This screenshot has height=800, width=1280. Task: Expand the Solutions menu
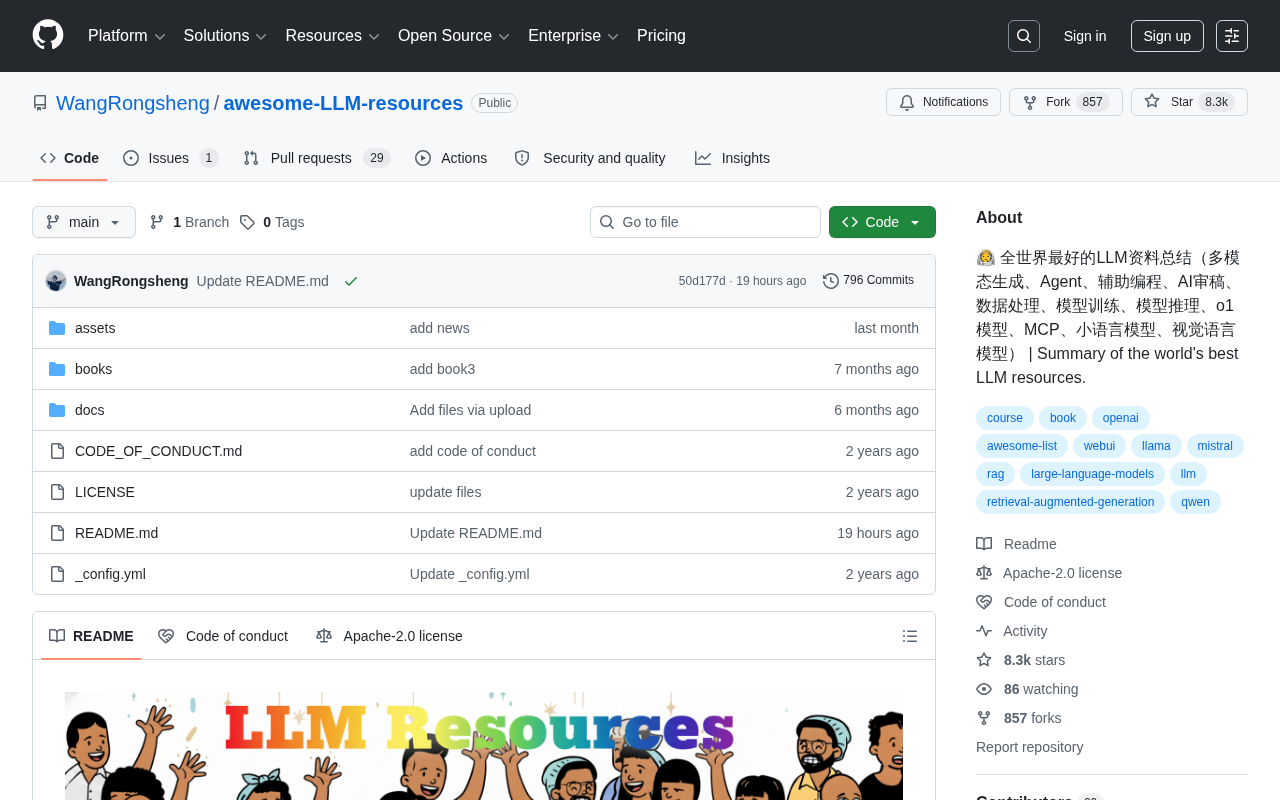coord(225,36)
